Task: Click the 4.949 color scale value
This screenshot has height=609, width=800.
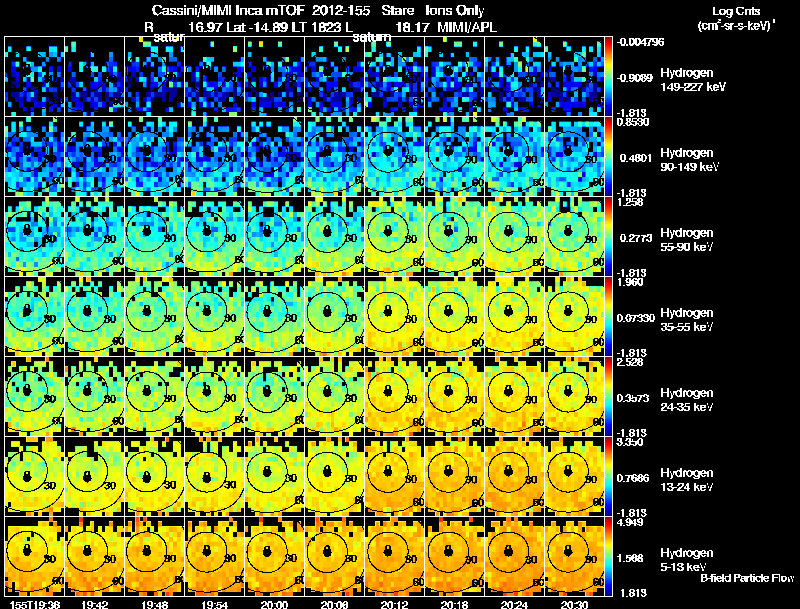Action: (630, 522)
